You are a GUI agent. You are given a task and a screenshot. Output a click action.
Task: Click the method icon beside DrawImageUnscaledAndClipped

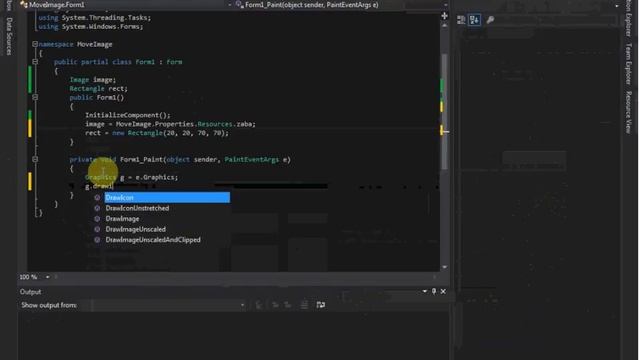click(97, 240)
